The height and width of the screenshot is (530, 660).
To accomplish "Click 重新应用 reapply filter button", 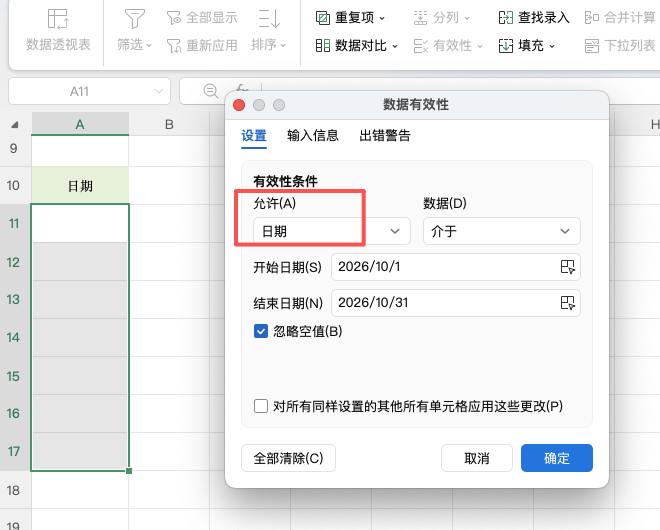I will 202,45.
